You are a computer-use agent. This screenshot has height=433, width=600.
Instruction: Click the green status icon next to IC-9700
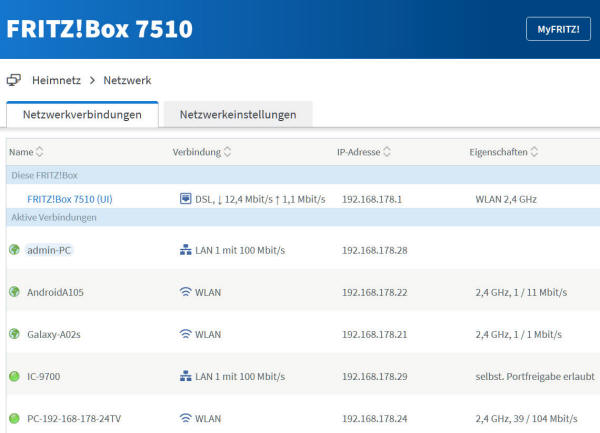coord(14,376)
